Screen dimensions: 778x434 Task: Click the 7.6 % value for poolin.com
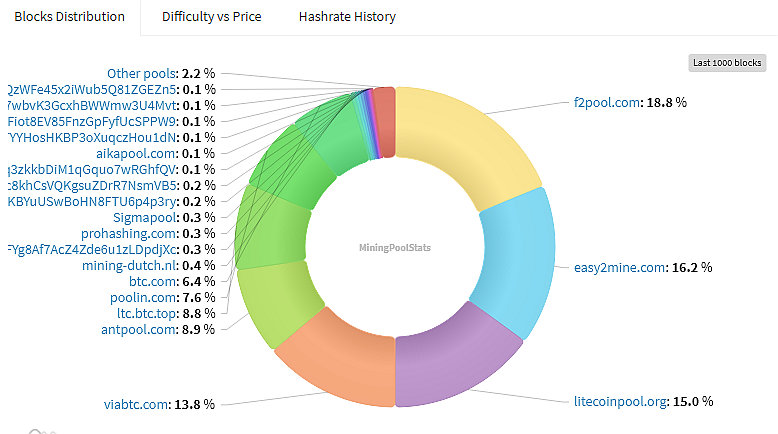coord(199,298)
